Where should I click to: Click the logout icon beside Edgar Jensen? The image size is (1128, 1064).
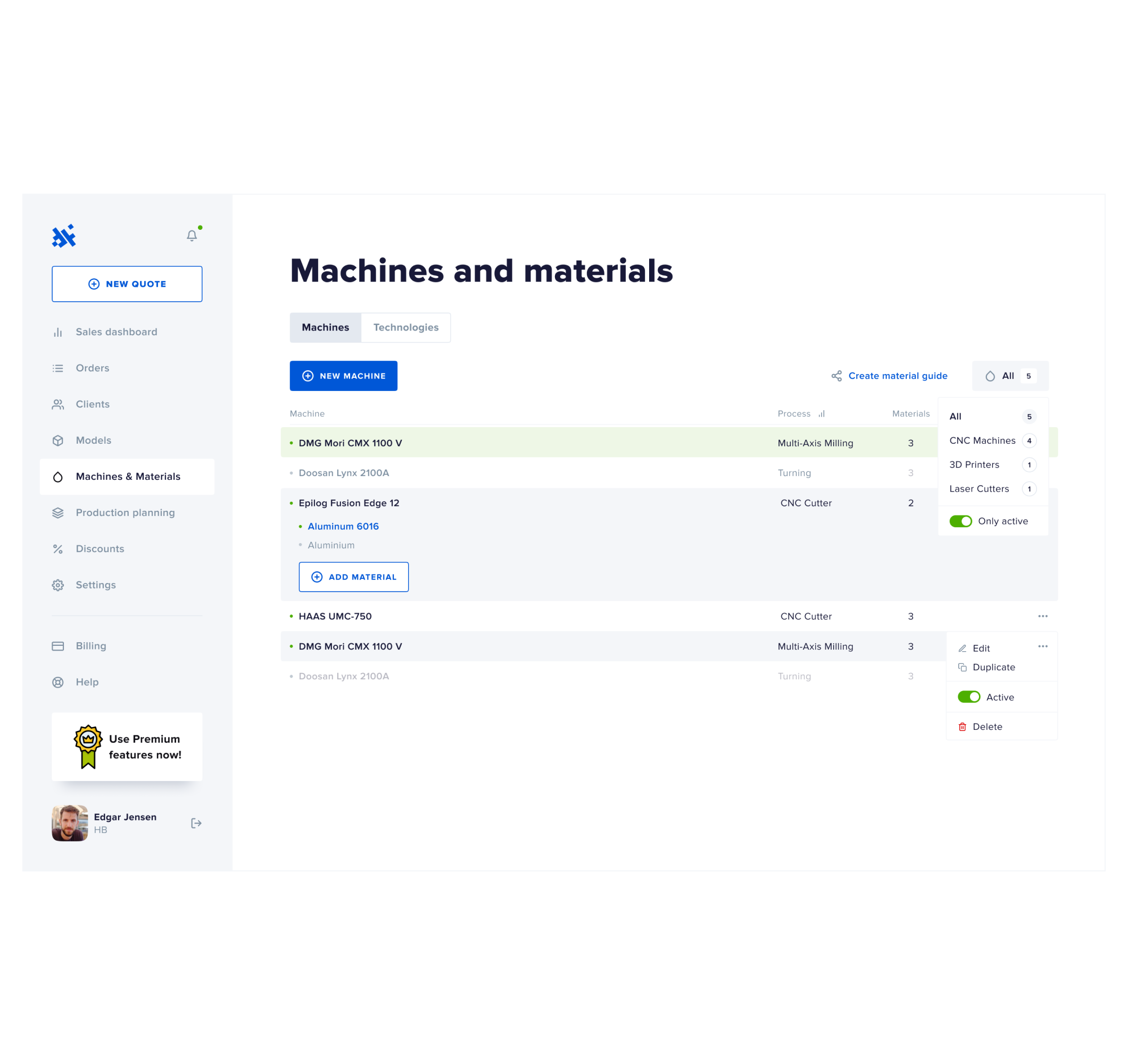click(196, 823)
